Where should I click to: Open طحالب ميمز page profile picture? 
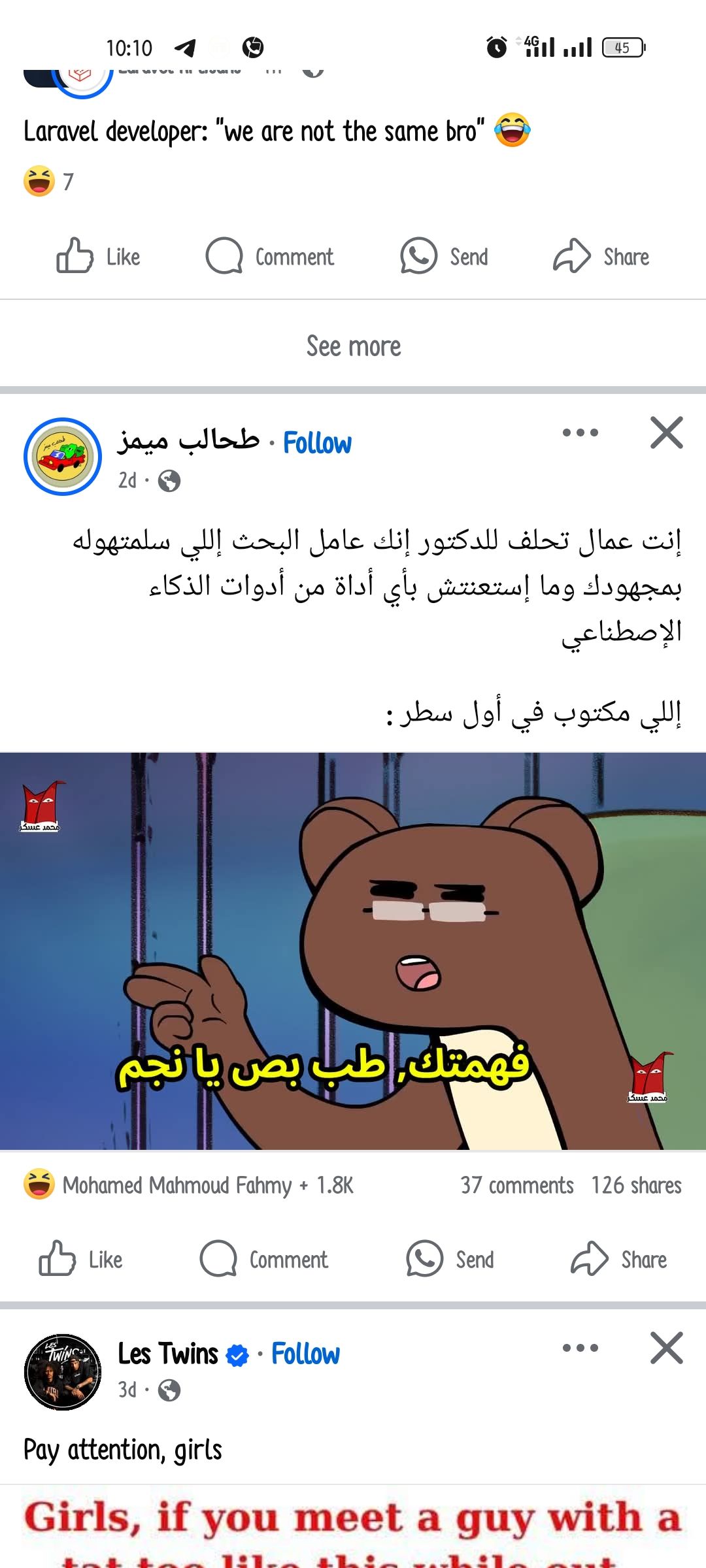[x=63, y=457]
